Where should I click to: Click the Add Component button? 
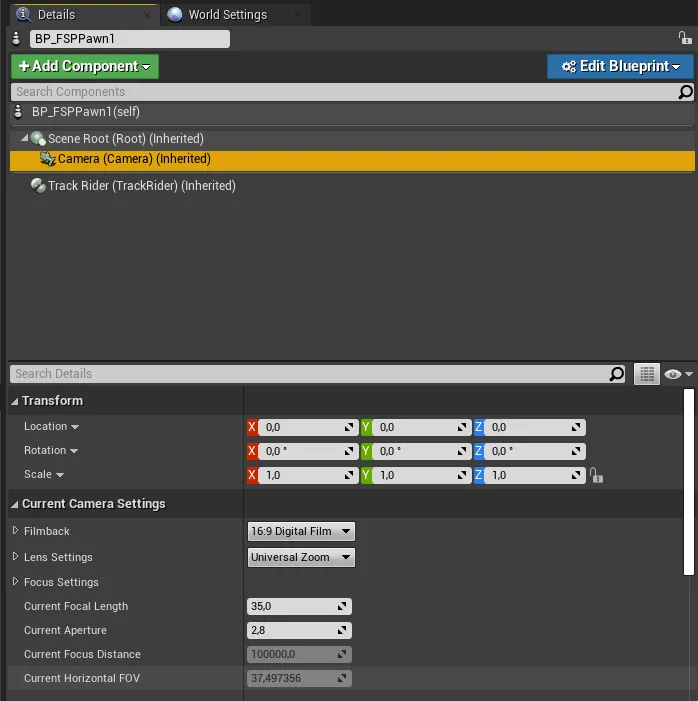tap(85, 66)
